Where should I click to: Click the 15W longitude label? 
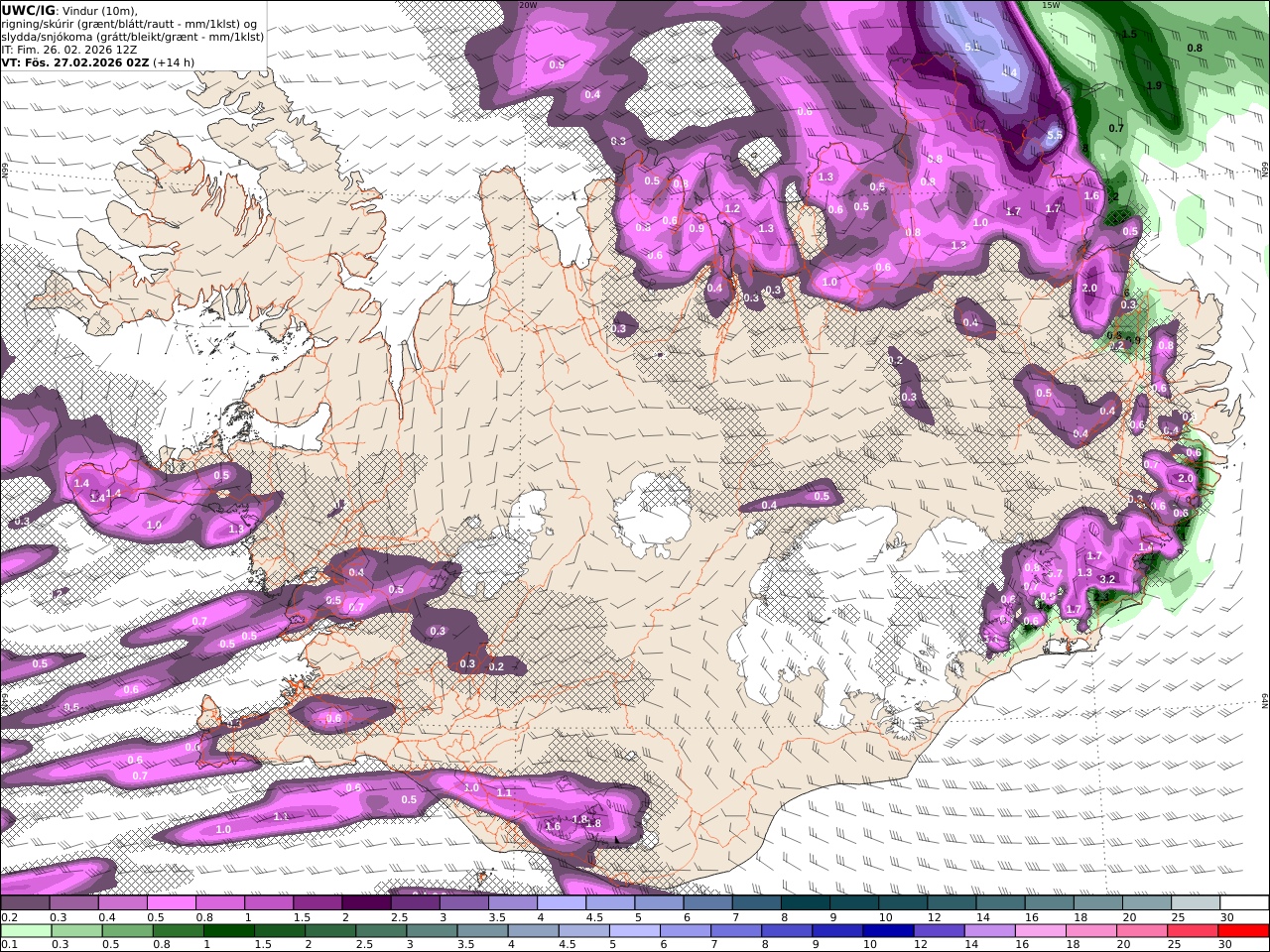coord(1051,5)
